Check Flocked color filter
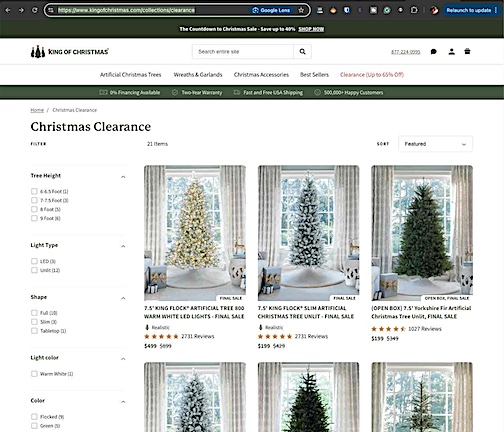The image size is (504, 432). pyautogui.click(x=34, y=417)
